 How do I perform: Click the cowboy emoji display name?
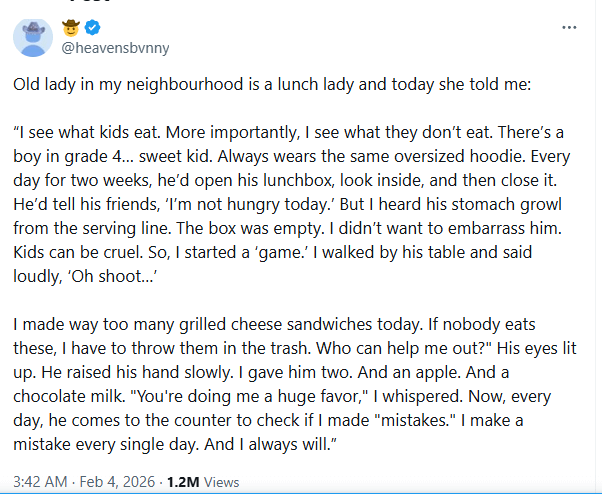click(x=70, y=26)
